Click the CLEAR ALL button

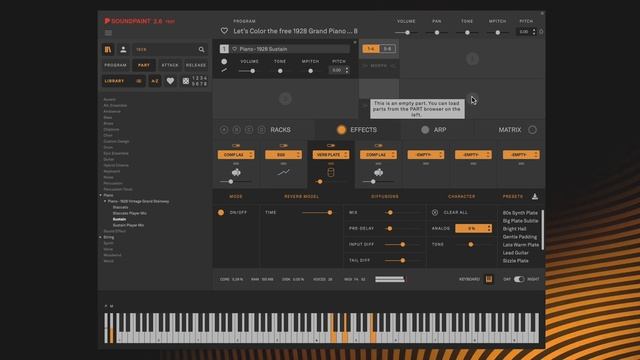[456, 212]
